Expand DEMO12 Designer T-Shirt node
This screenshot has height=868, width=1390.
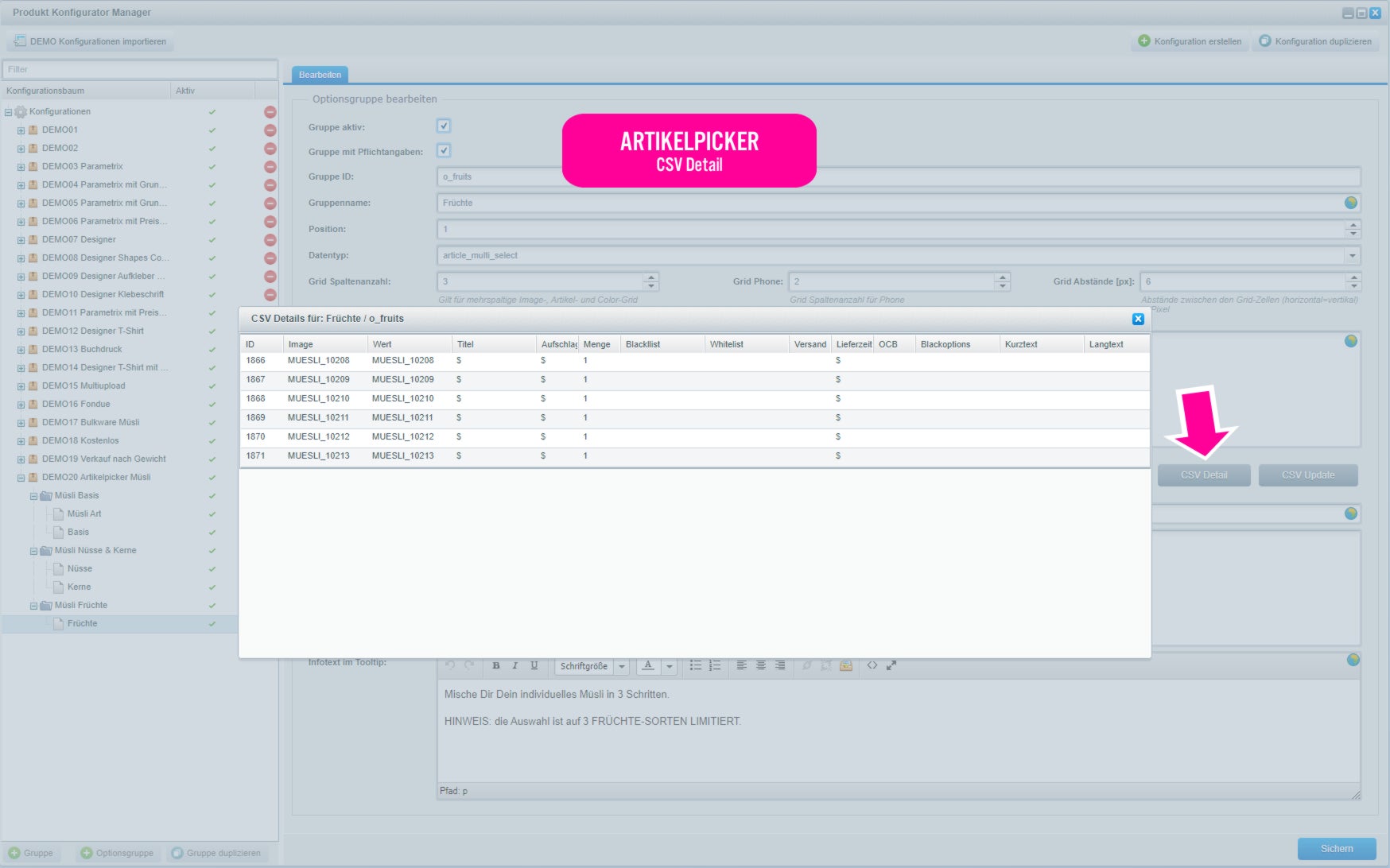click(x=21, y=331)
